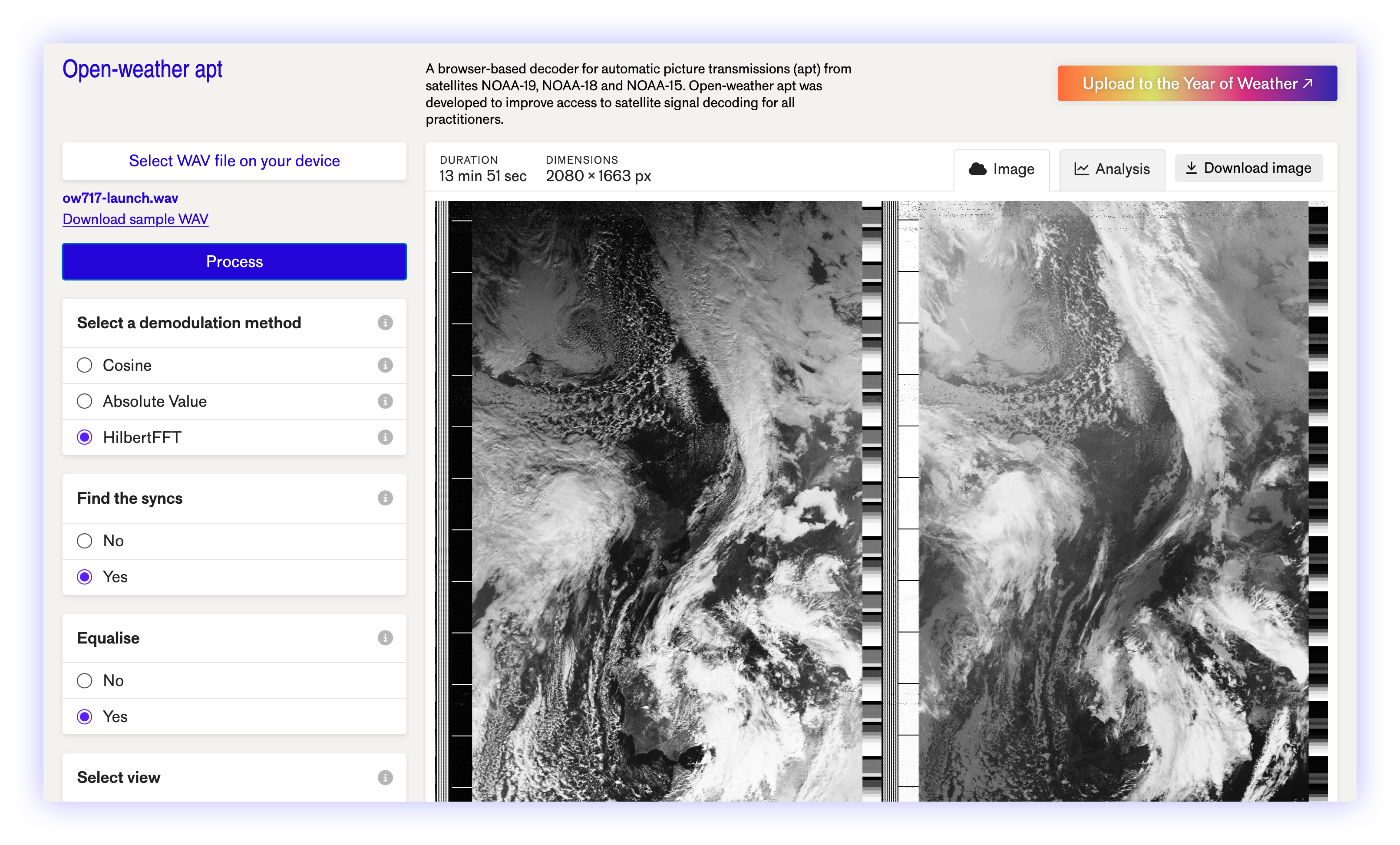Click Select a demodulation method heading
1400x845 pixels.
coord(188,323)
